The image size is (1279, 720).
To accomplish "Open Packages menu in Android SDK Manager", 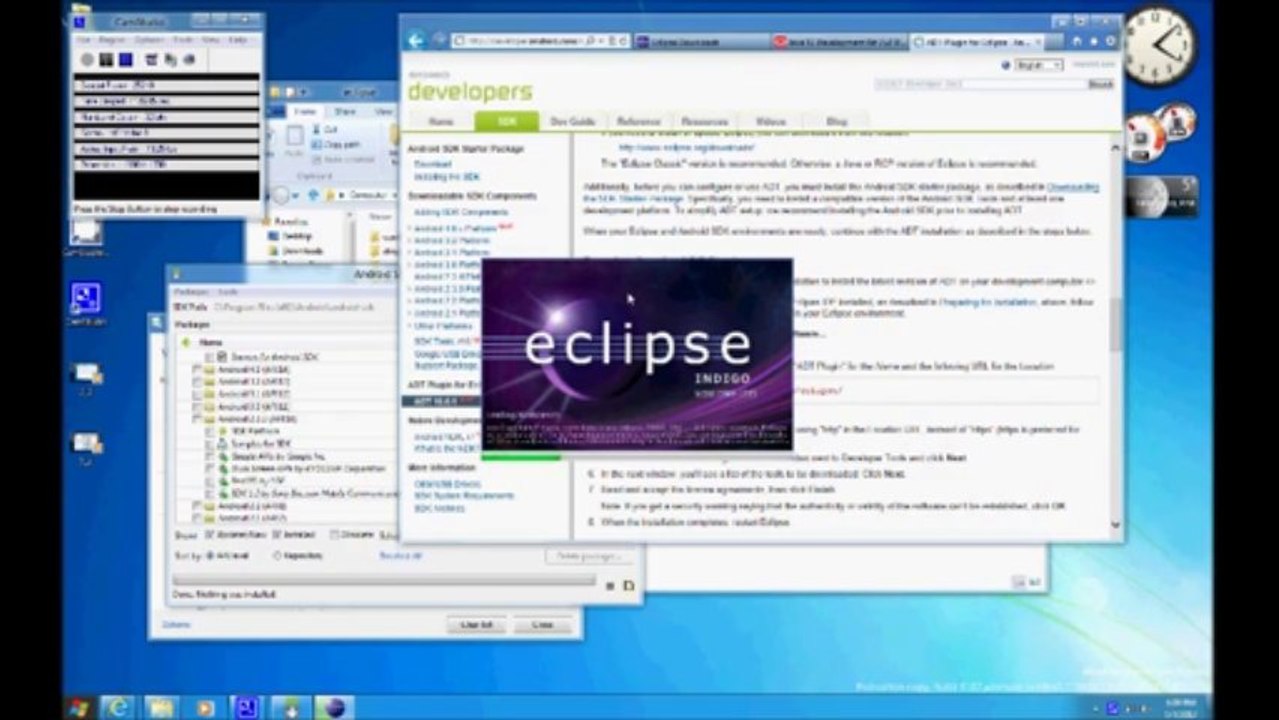I will pos(191,293).
